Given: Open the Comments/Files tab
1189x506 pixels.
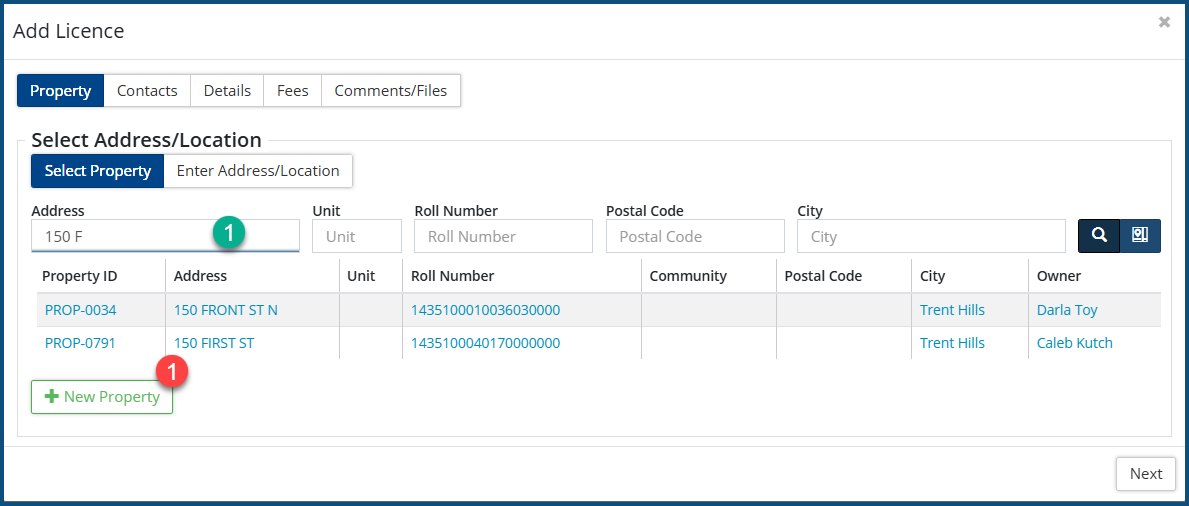Looking at the screenshot, I should pyautogui.click(x=391, y=90).
